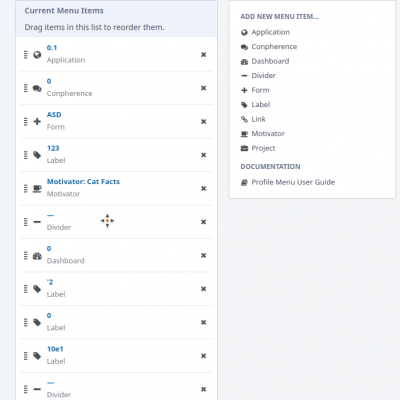Image resolution: width=400 pixels, height=400 pixels.
Task: Remove the 0.1 Application menu item
Action: click(x=203, y=55)
